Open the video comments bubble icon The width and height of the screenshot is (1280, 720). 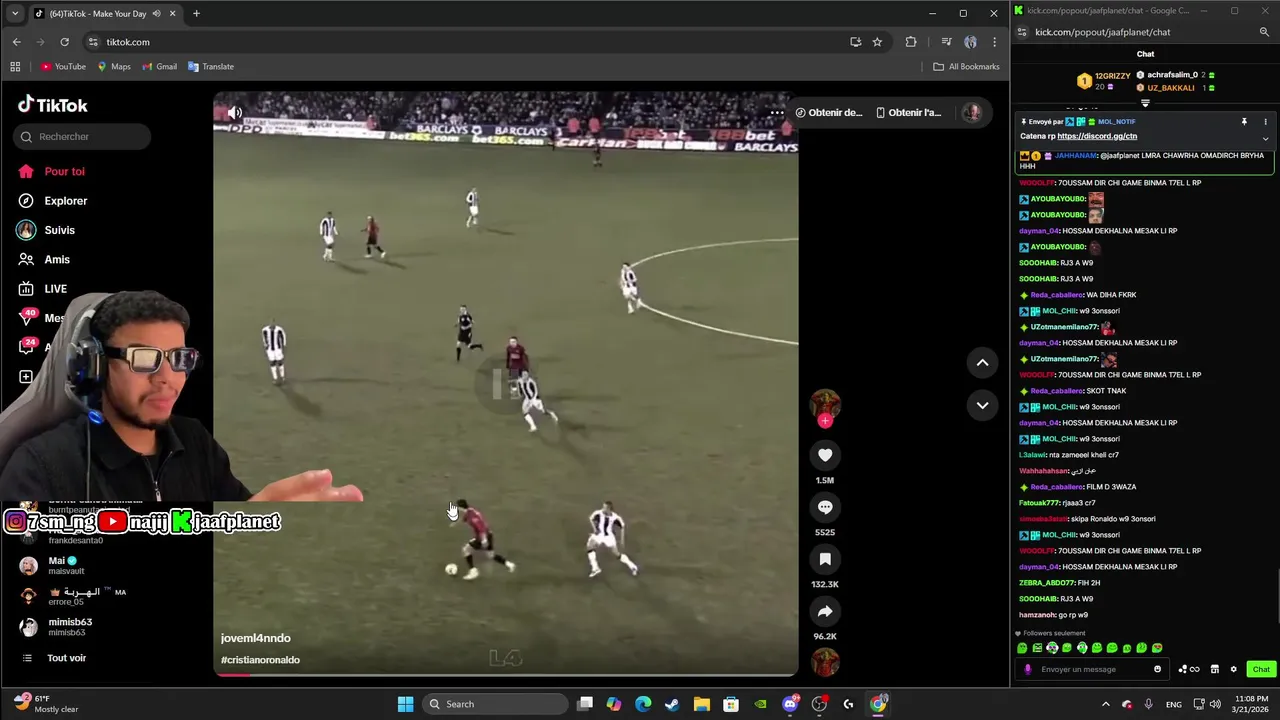[x=825, y=507]
